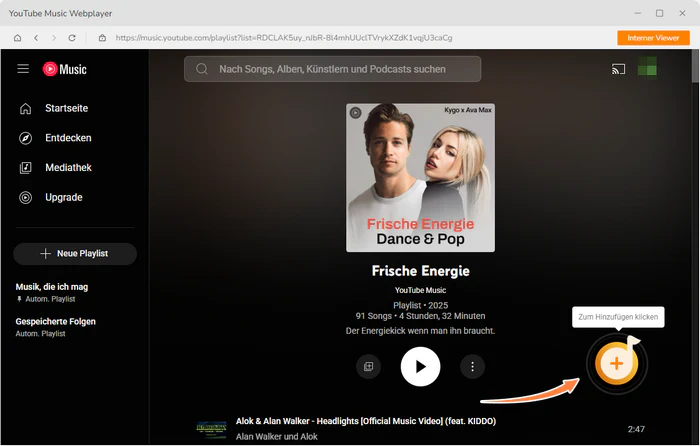
Task: Click the orange add-music plus button
Action: (x=617, y=363)
